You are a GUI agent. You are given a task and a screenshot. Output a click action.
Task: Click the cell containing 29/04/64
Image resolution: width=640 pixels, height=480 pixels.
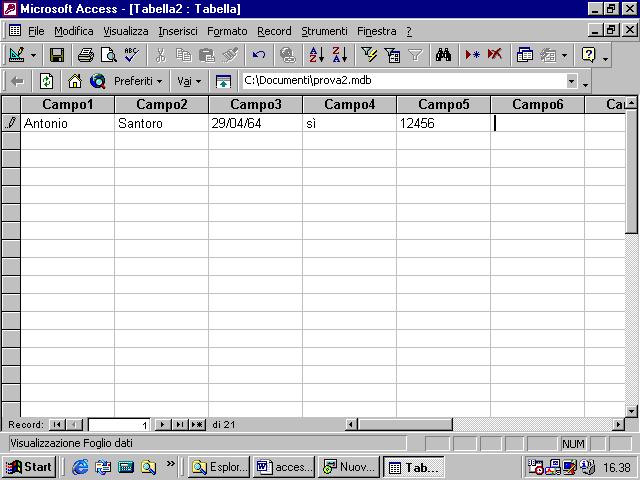[x=256, y=123]
